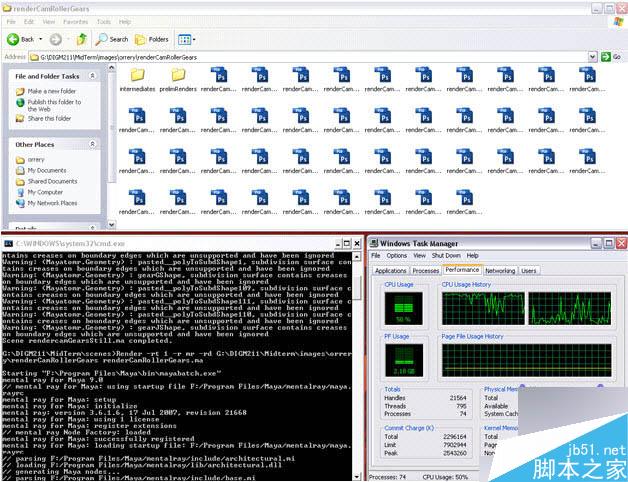This screenshot has width=628, height=482.
Task: Select the last renderCam file in second row
Action: pyautogui.click(x=587, y=115)
